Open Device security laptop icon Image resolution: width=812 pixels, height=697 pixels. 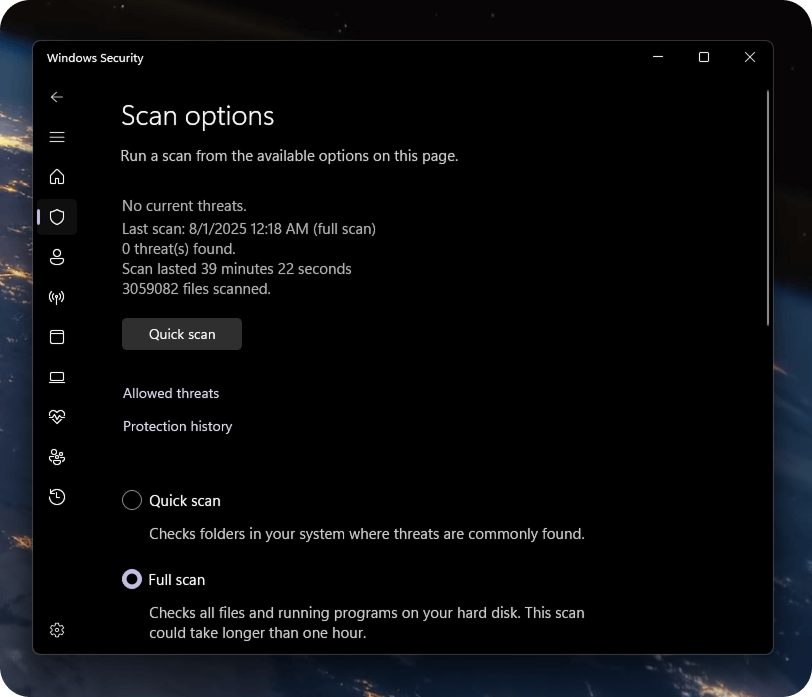point(57,377)
